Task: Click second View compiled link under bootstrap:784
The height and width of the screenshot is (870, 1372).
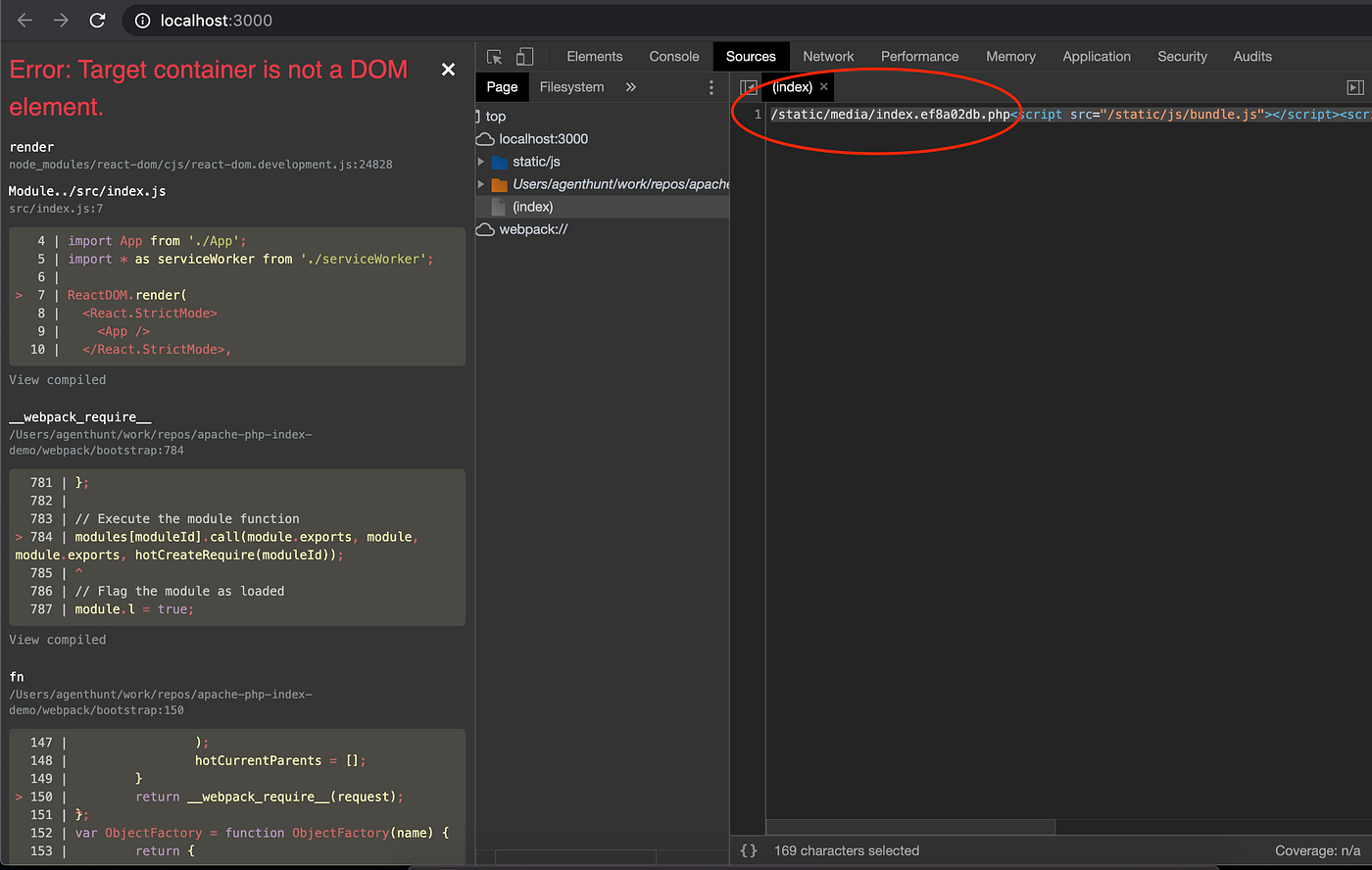Action: point(58,640)
